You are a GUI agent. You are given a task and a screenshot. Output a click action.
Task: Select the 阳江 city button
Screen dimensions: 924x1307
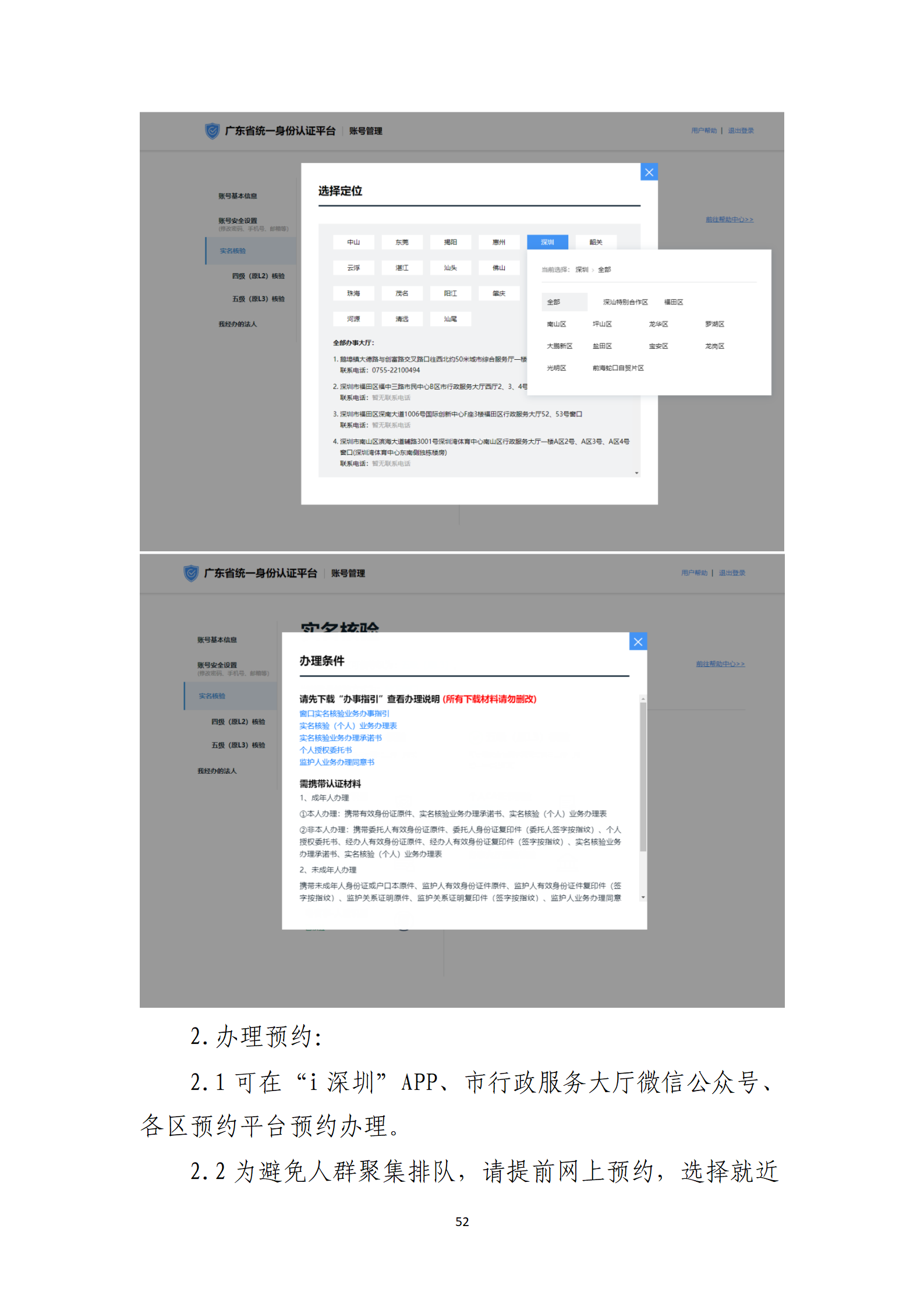(x=450, y=293)
